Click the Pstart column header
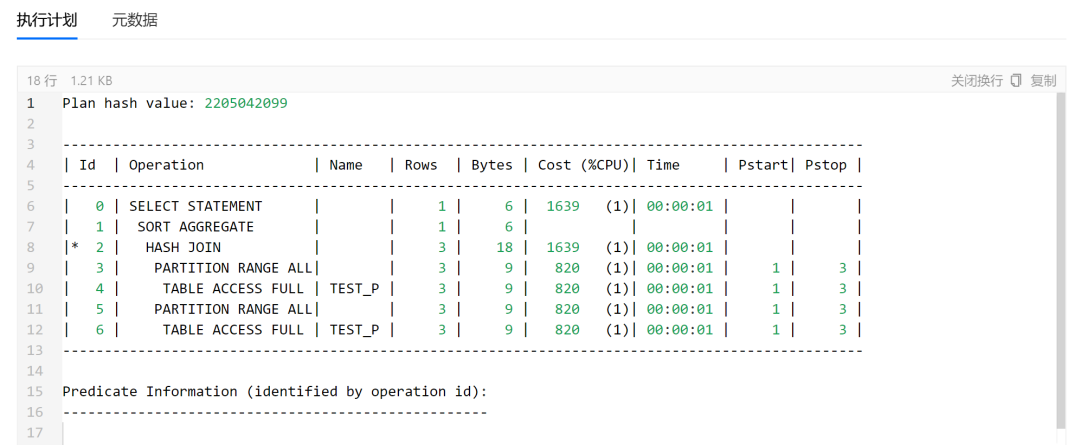 tap(763, 165)
